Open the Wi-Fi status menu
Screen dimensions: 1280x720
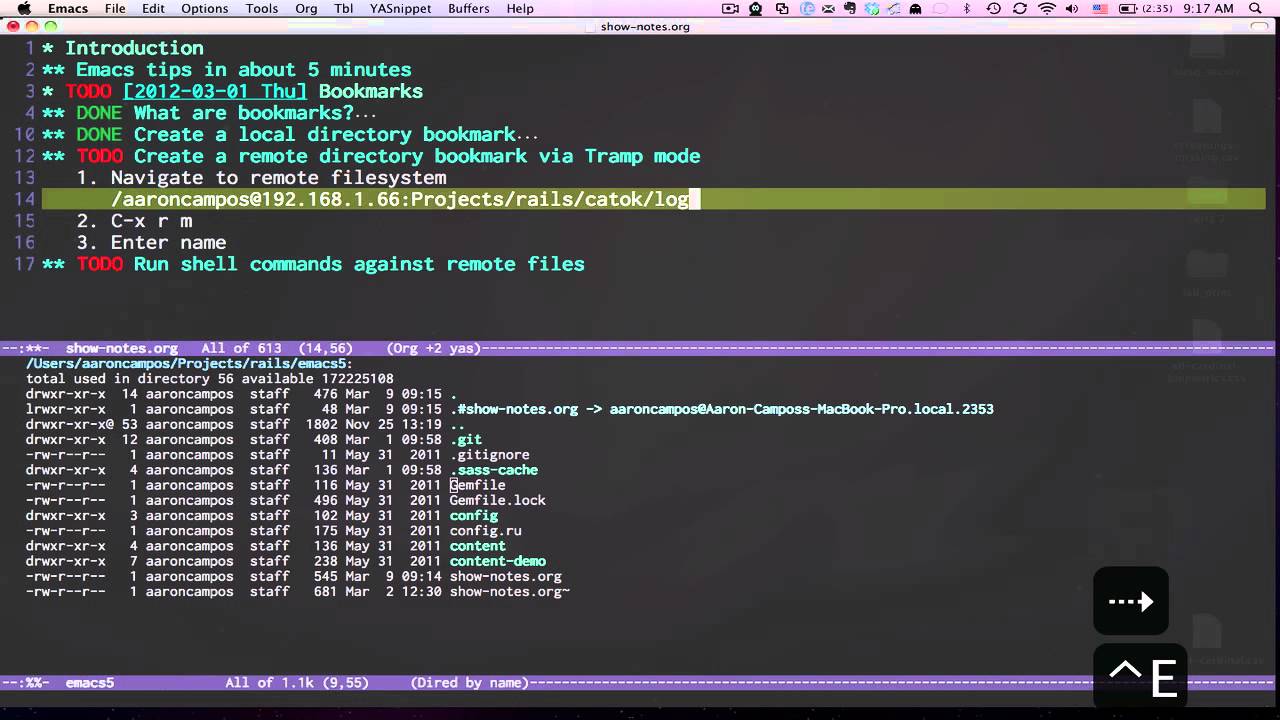(x=1047, y=8)
